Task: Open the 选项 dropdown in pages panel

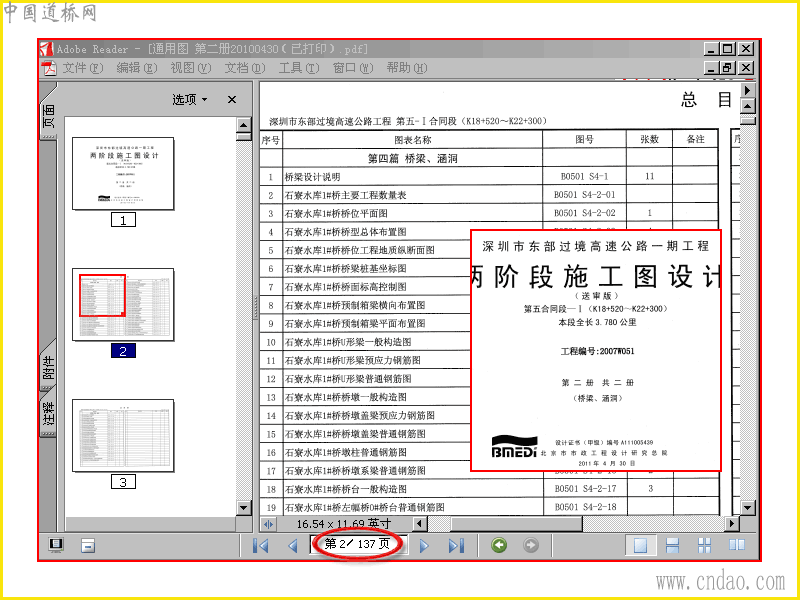Action: coord(190,99)
